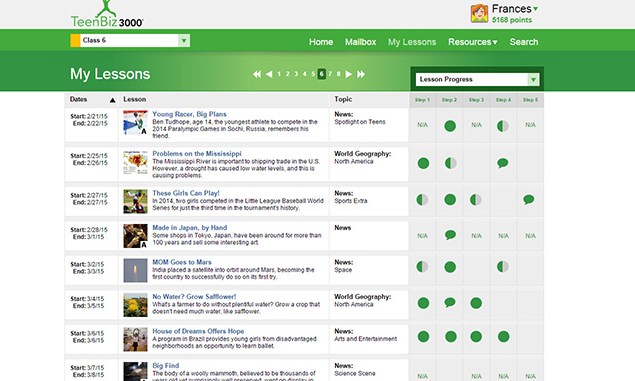
Task: Open lesson House of Dreams Offers Hope
Action: [x=198, y=331]
